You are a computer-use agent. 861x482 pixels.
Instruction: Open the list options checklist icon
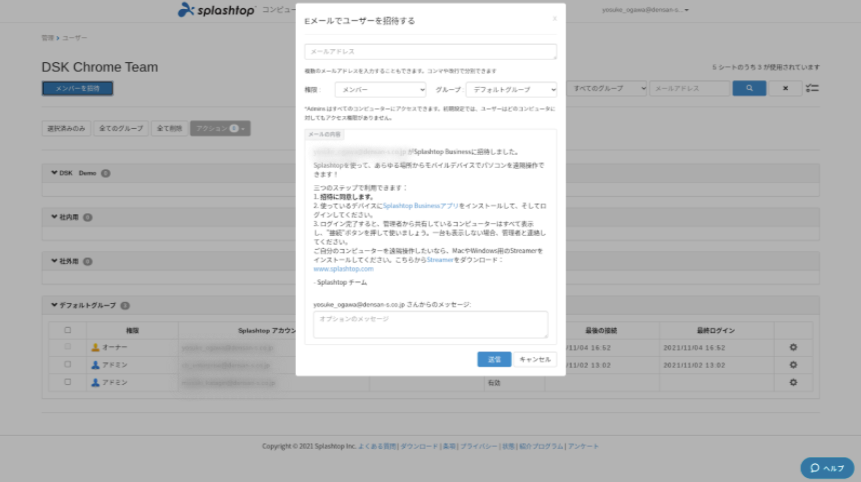point(812,88)
